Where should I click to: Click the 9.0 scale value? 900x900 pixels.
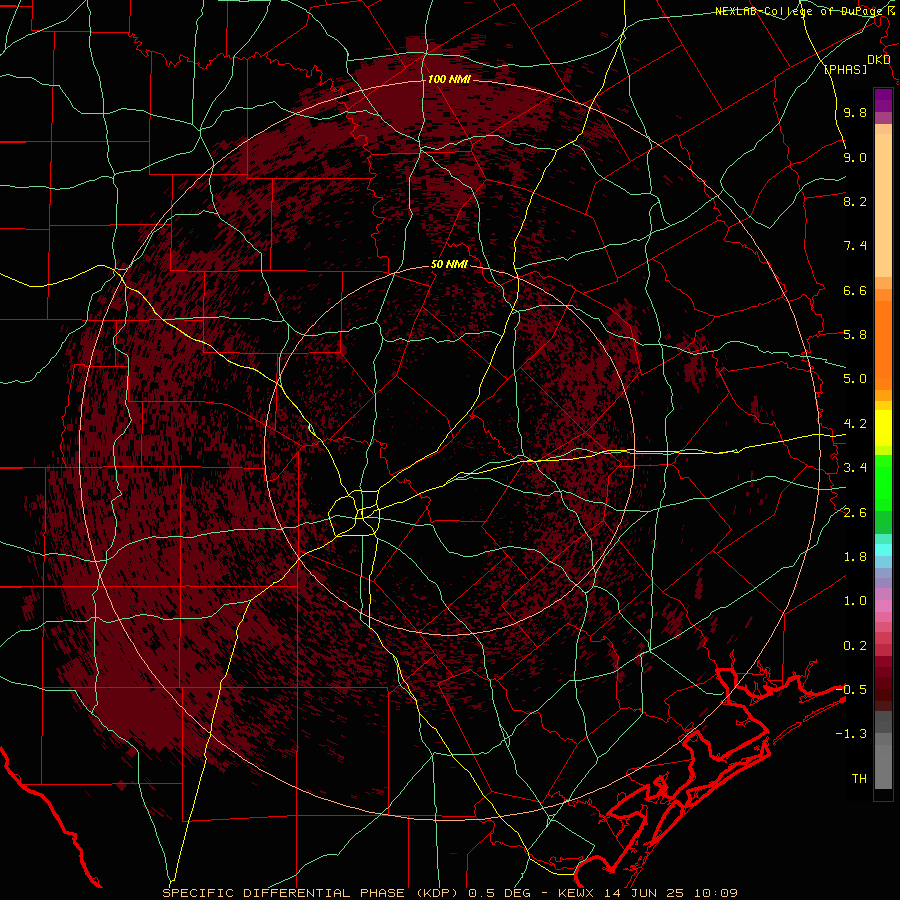pos(855,158)
